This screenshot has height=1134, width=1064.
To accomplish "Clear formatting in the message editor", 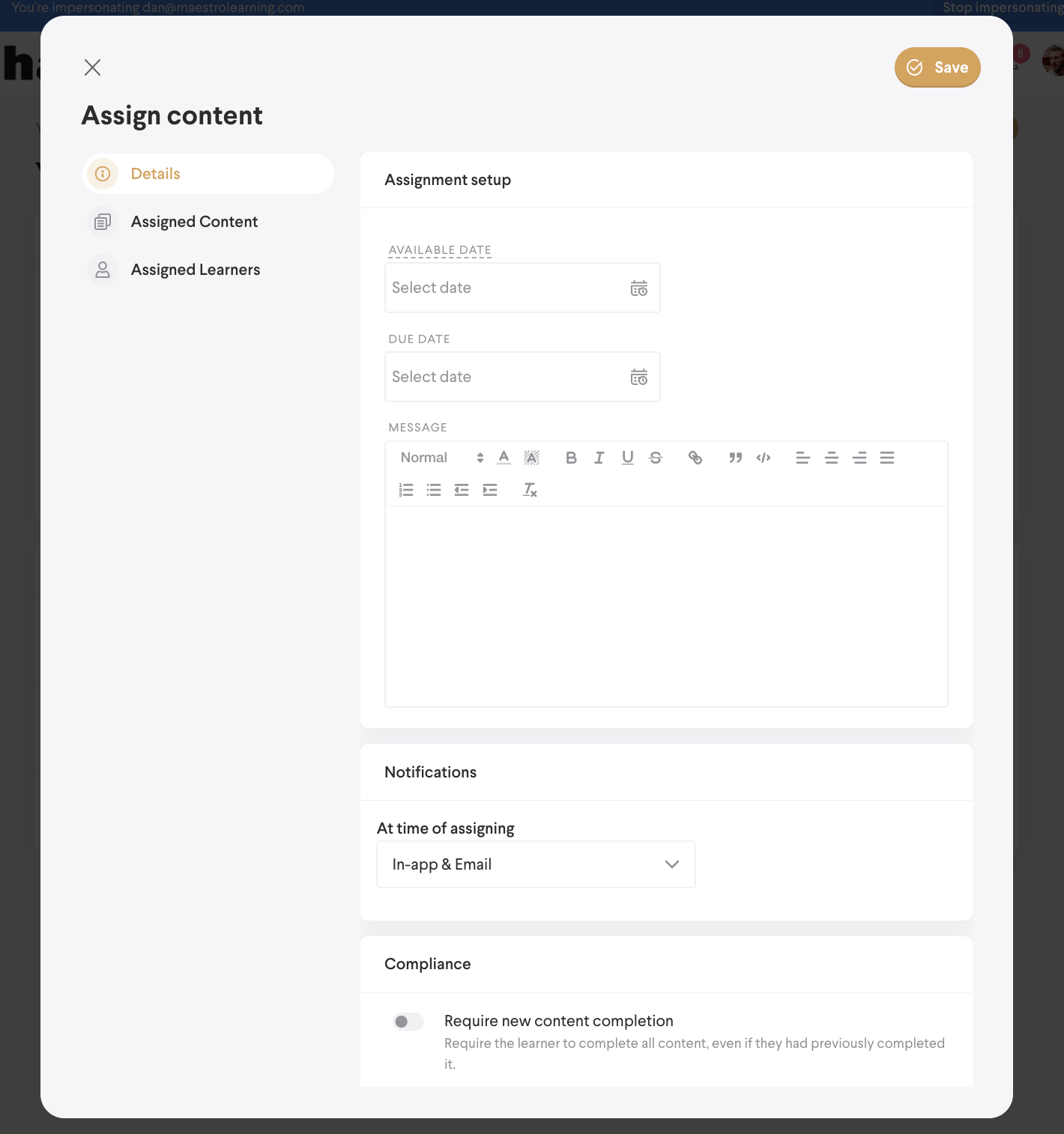I will (530, 490).
